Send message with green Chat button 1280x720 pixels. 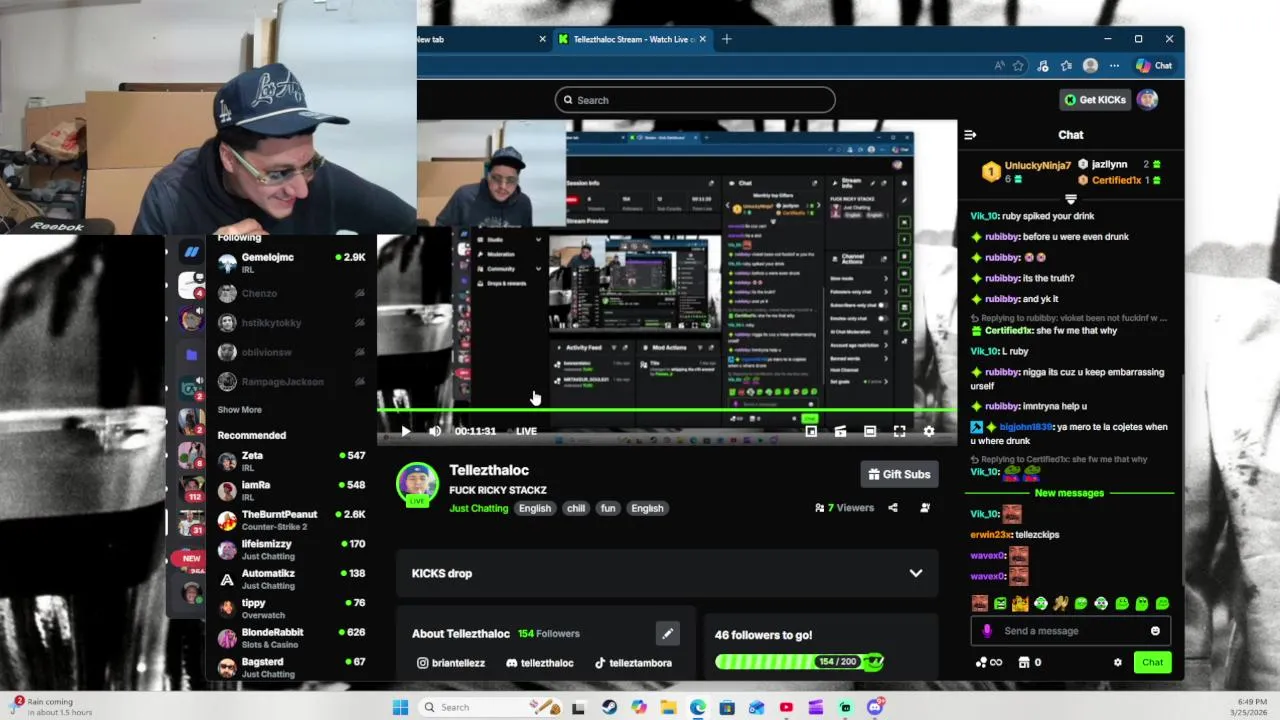1152,662
